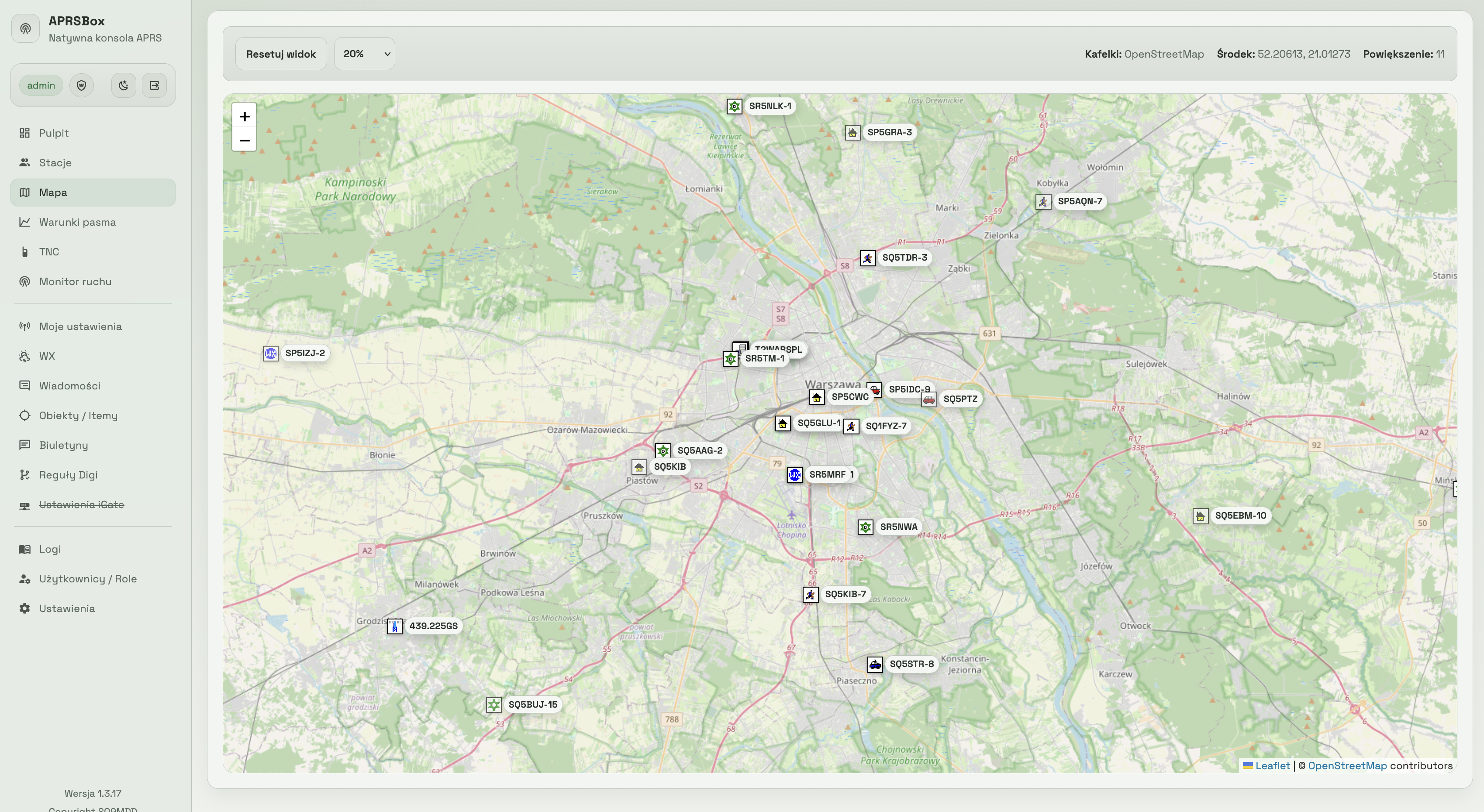Click the admin shield crown icon

click(x=81, y=85)
